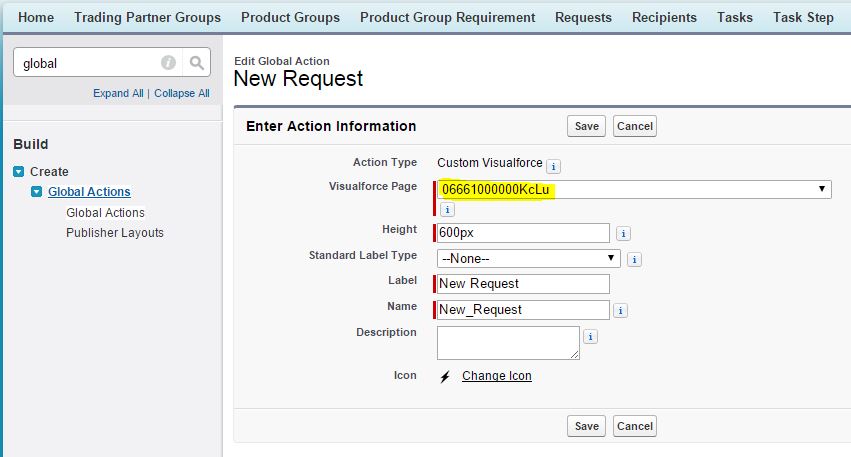The width and height of the screenshot is (851, 457).
Task: Open the Trading Partner Groups tab
Action: tap(147, 17)
